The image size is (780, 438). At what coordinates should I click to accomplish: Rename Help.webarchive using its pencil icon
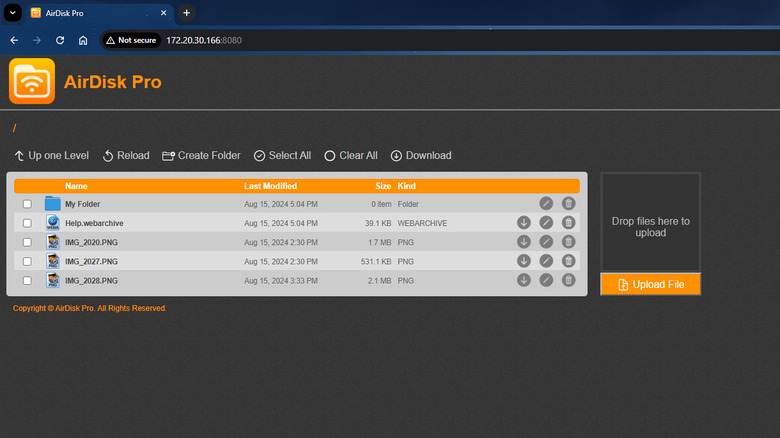(x=546, y=222)
